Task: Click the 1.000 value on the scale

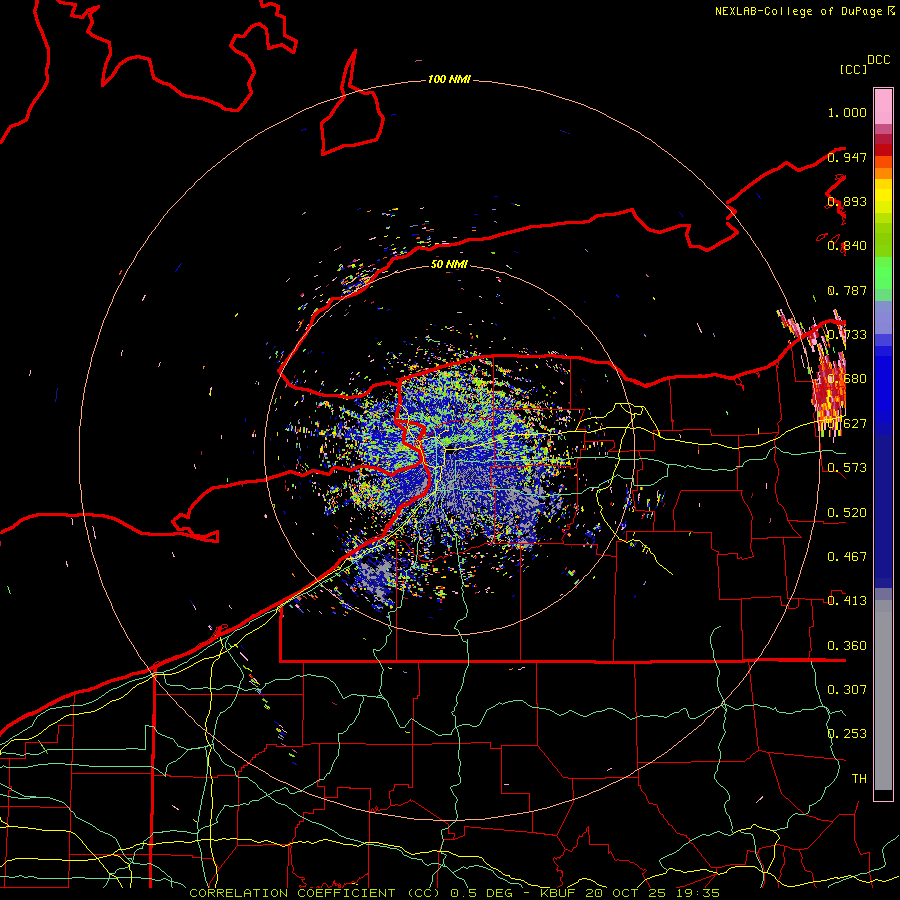Action: (847, 112)
